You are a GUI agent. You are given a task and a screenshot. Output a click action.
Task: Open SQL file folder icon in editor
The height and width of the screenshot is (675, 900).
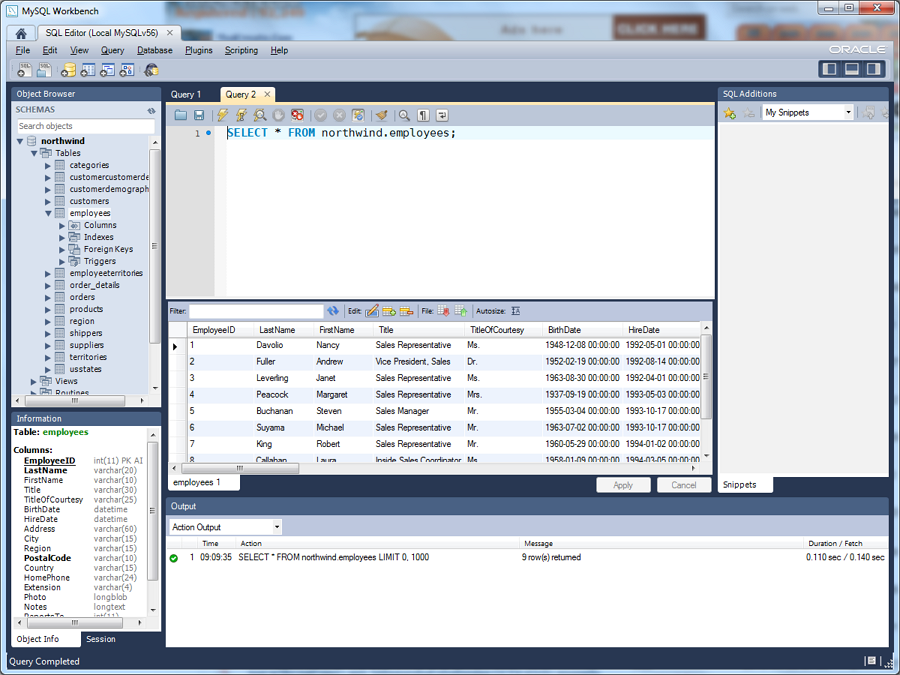point(181,115)
